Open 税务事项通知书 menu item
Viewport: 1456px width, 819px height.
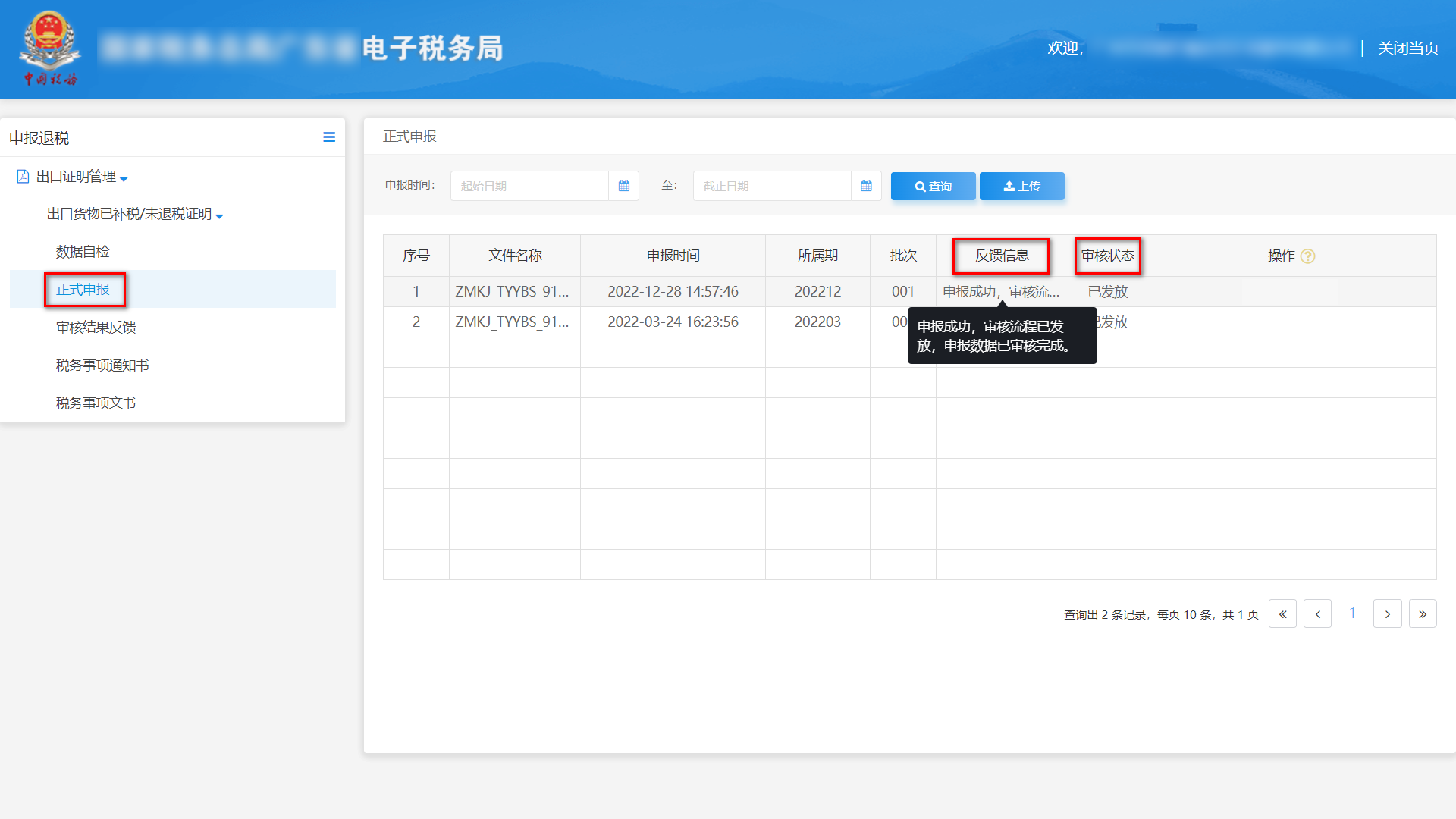102,366
